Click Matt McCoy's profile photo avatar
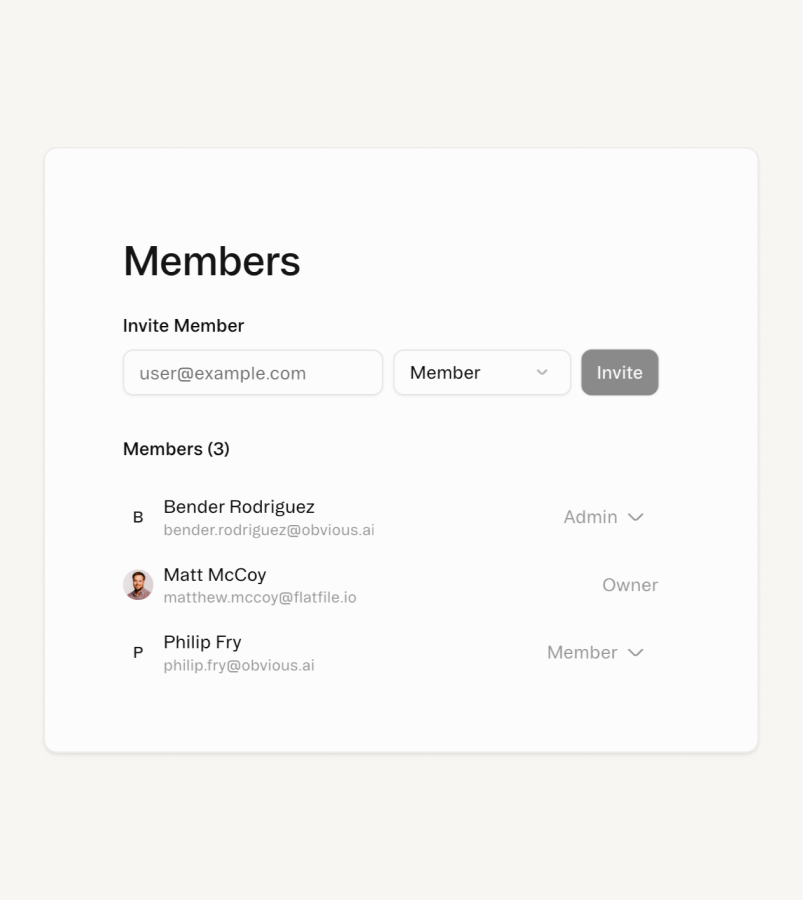The height and width of the screenshot is (900, 803). pyautogui.click(x=138, y=585)
